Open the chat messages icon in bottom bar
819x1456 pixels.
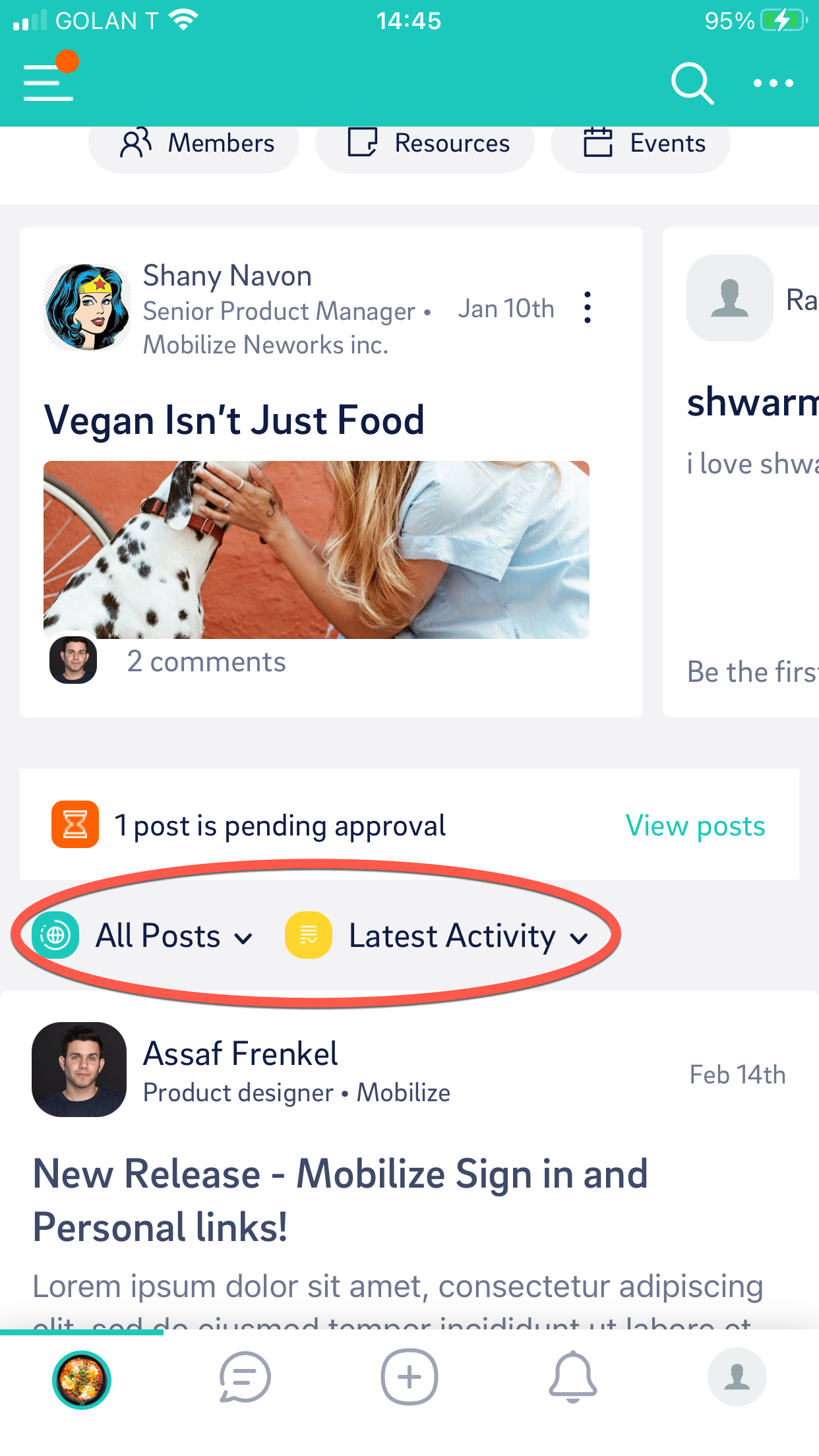pos(245,1378)
